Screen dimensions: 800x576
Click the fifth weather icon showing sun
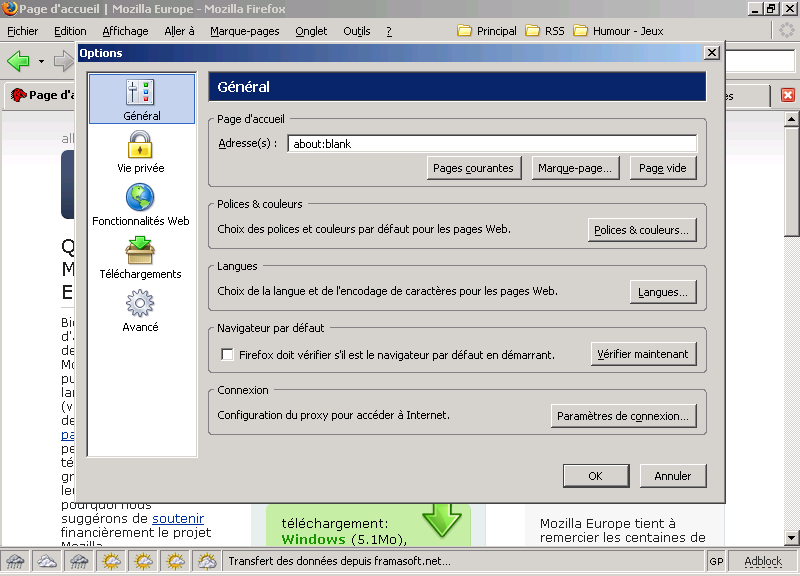(143, 561)
